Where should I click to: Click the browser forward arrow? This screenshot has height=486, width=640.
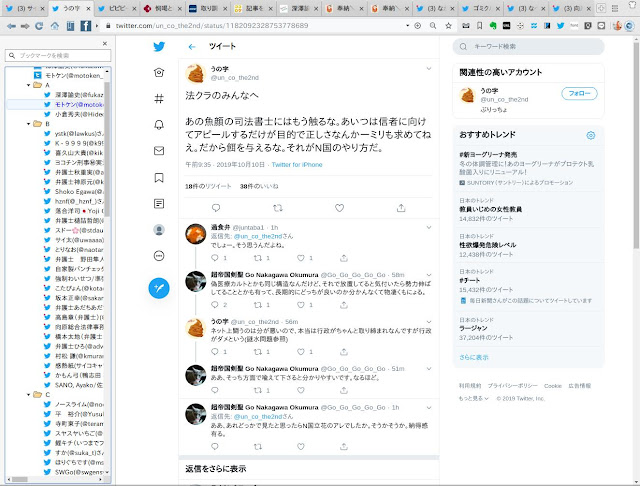(25, 26)
